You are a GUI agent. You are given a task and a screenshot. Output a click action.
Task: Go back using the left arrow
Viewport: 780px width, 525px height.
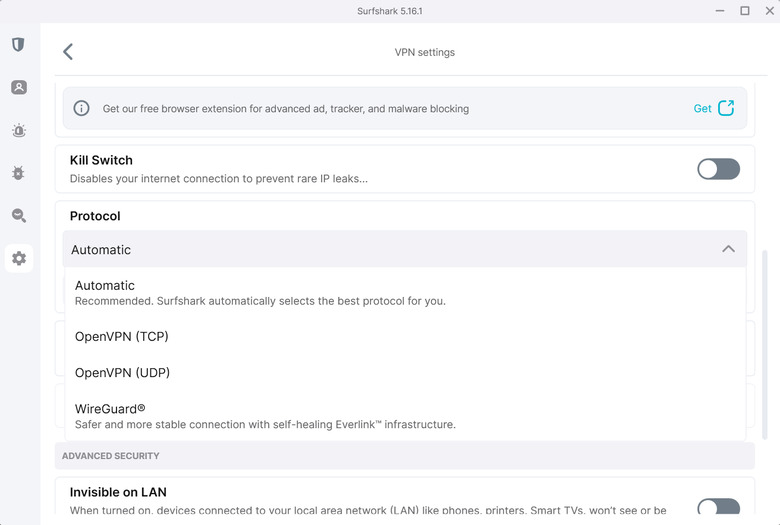(x=68, y=52)
